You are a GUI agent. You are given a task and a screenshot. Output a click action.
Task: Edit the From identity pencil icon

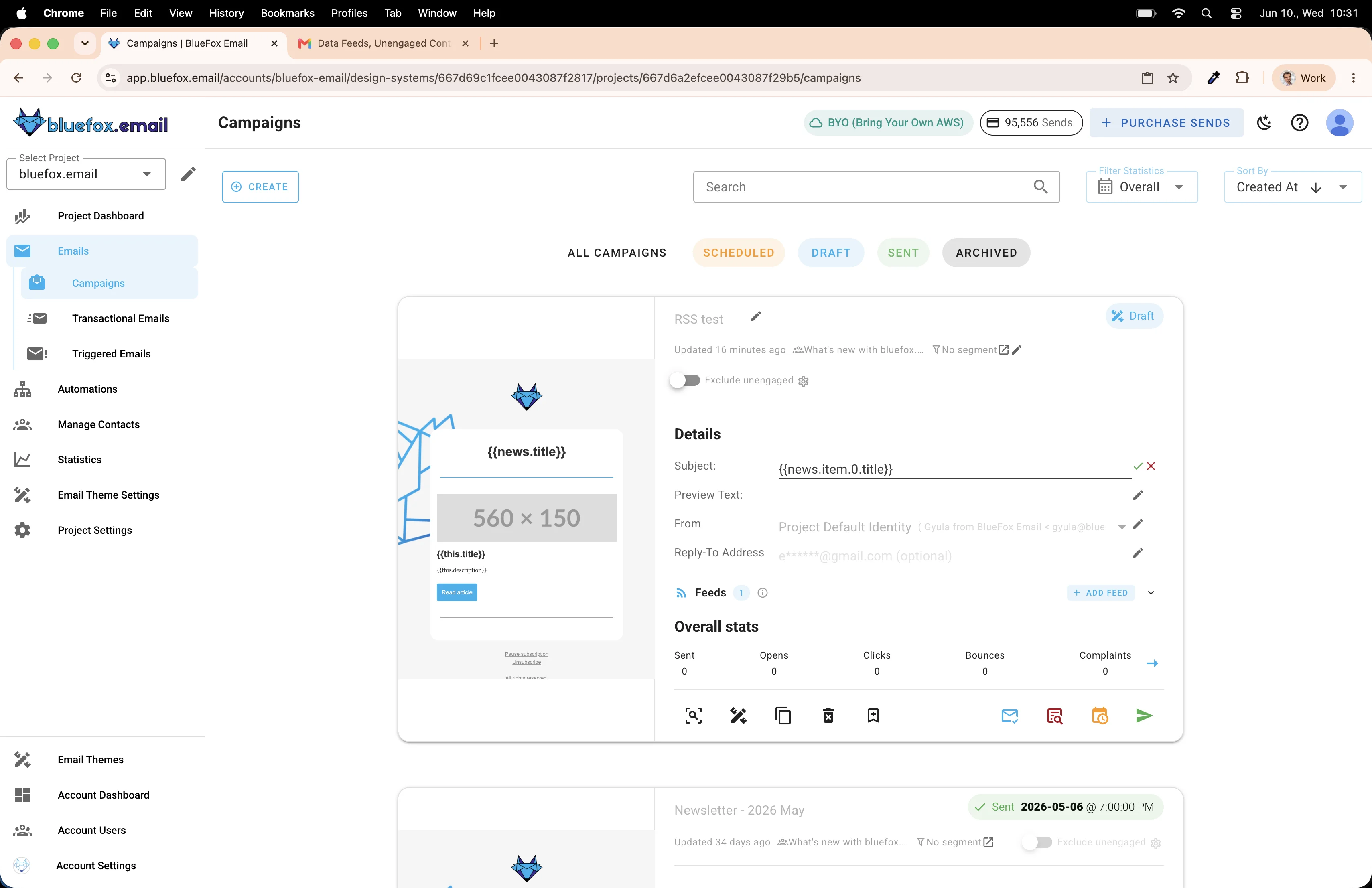[x=1138, y=524]
